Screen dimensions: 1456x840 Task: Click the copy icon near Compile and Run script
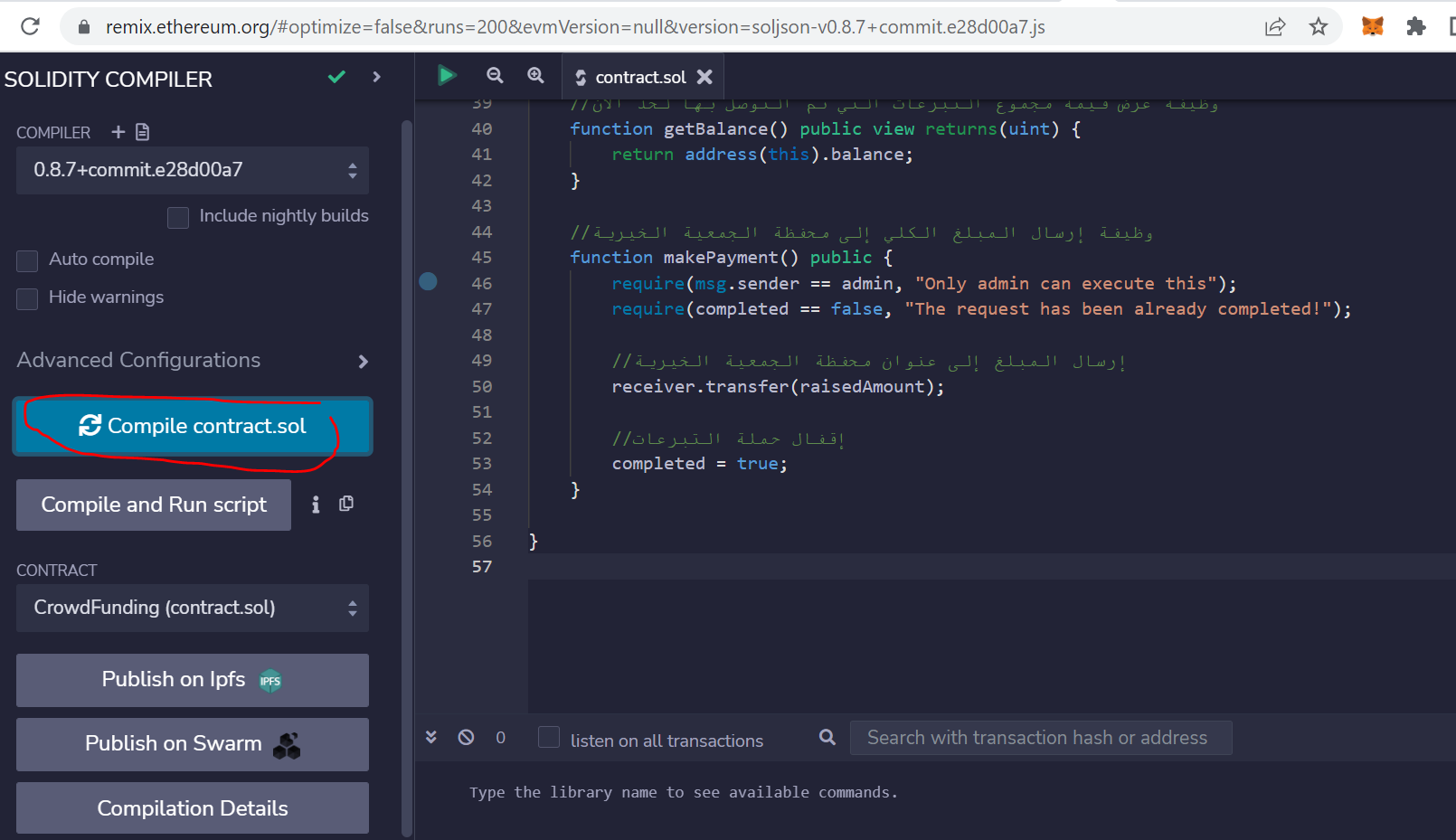[x=346, y=504]
